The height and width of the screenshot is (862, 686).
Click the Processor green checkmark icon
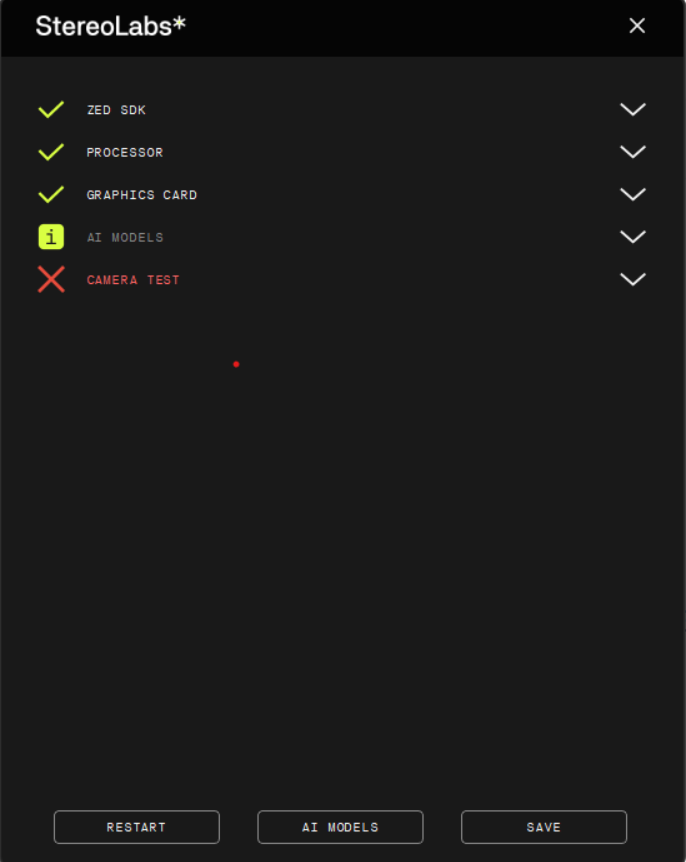[x=51, y=152]
